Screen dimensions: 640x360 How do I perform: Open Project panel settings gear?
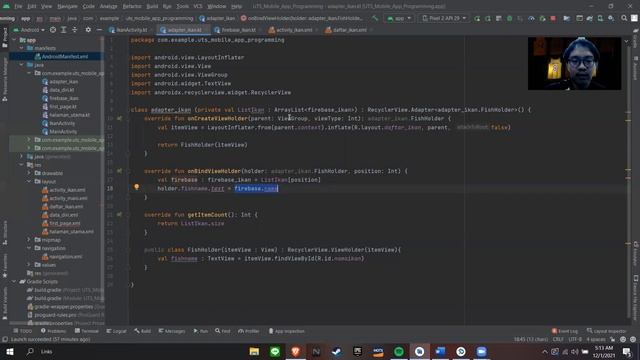click(x=88, y=30)
